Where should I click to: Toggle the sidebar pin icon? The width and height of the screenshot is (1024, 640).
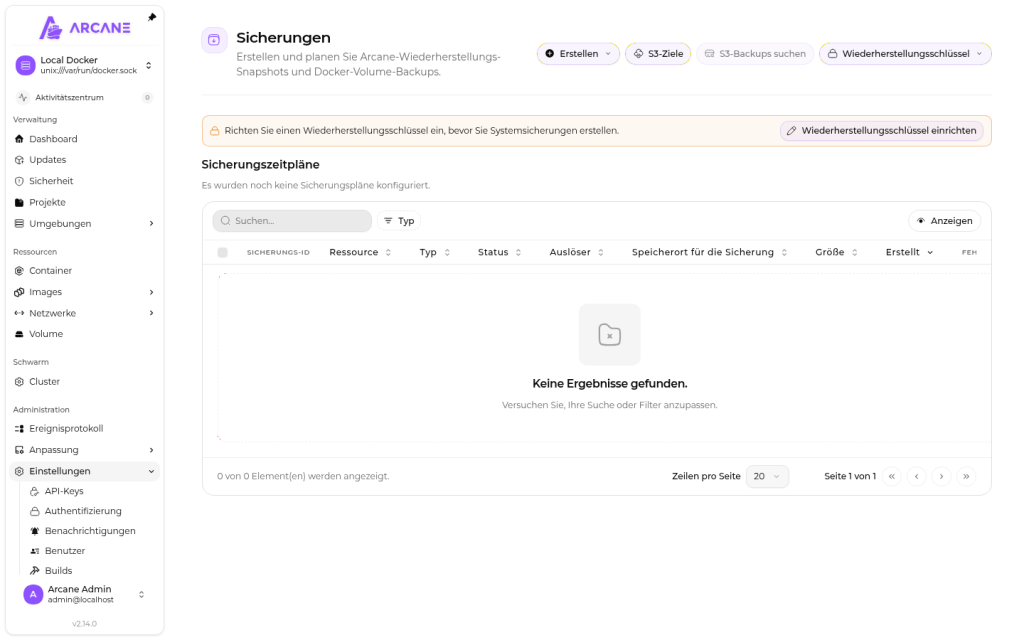[152, 17]
